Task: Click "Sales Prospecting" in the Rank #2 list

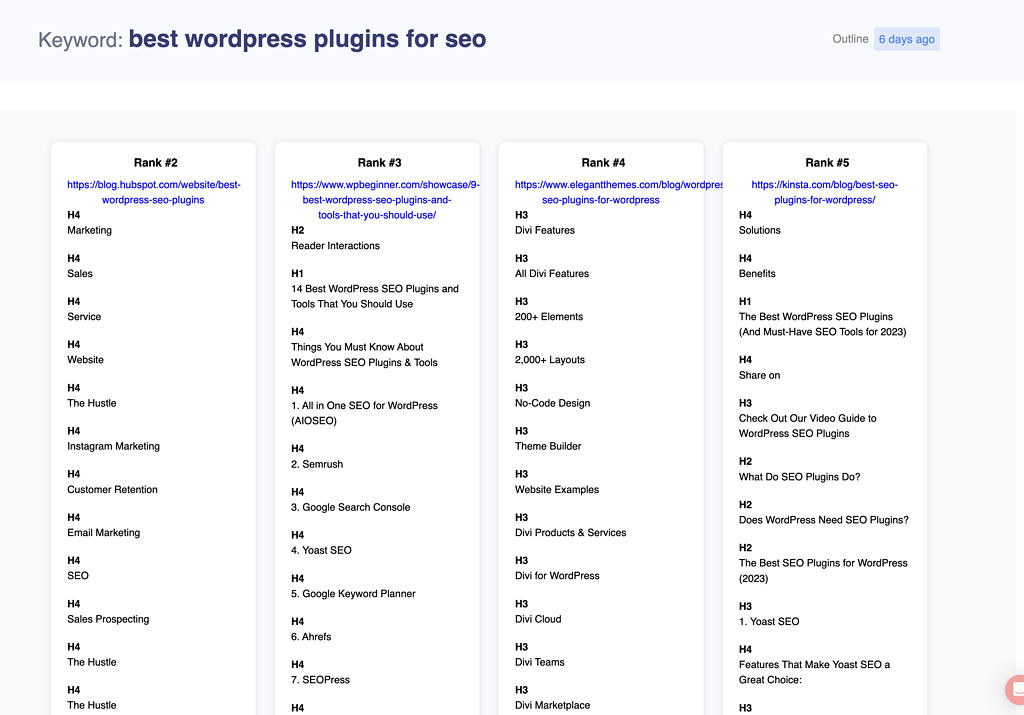Action: point(108,619)
